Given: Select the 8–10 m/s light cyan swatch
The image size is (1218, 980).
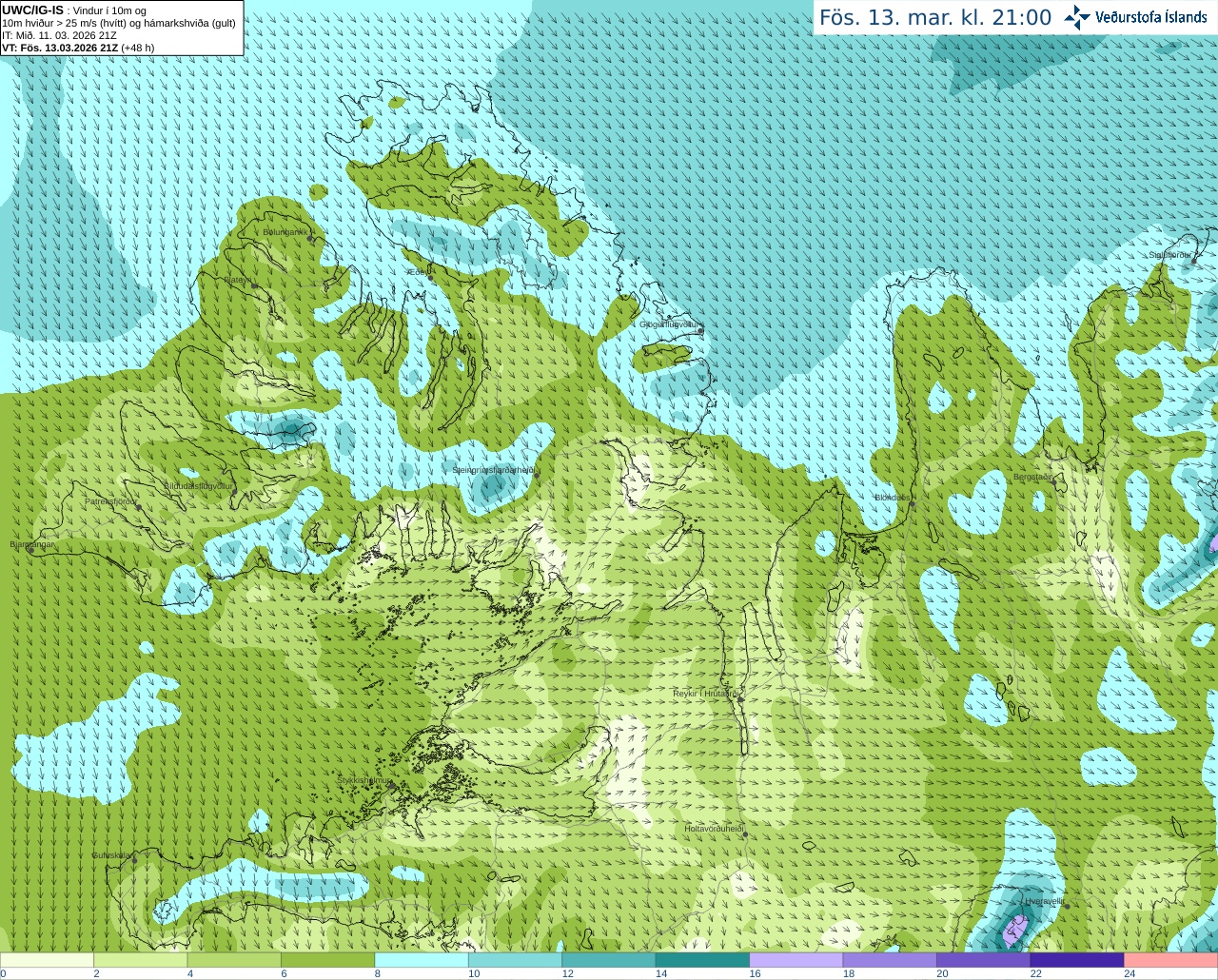Looking at the screenshot, I should tap(422, 960).
